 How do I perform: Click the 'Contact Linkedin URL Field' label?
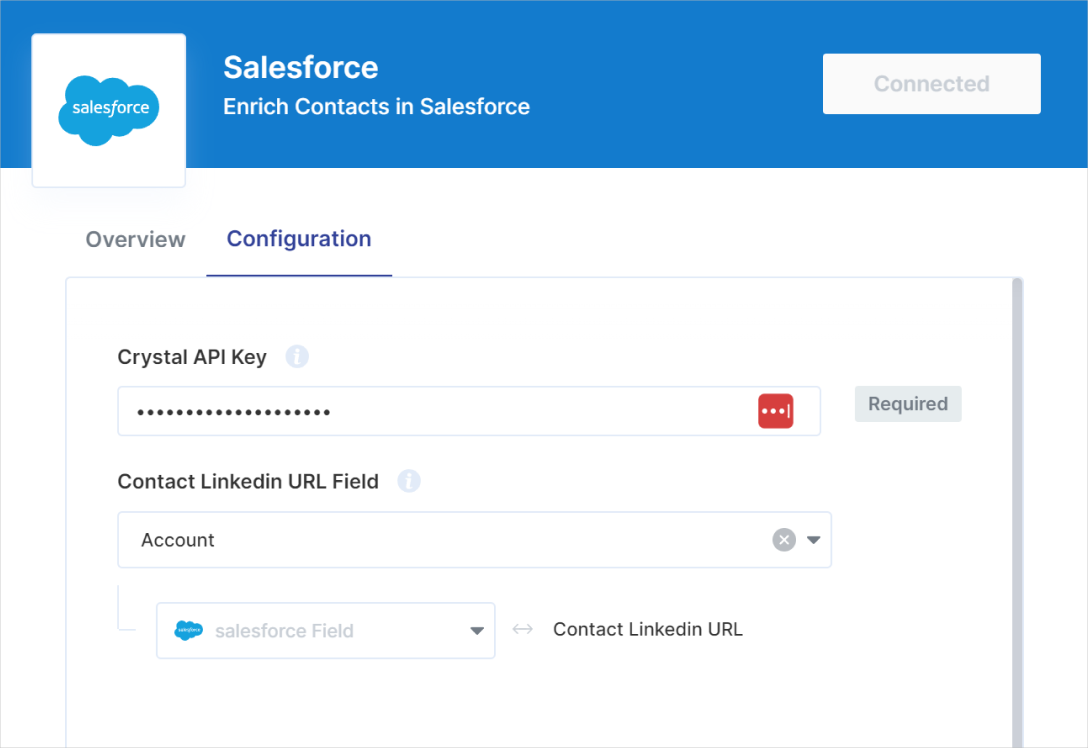(248, 482)
